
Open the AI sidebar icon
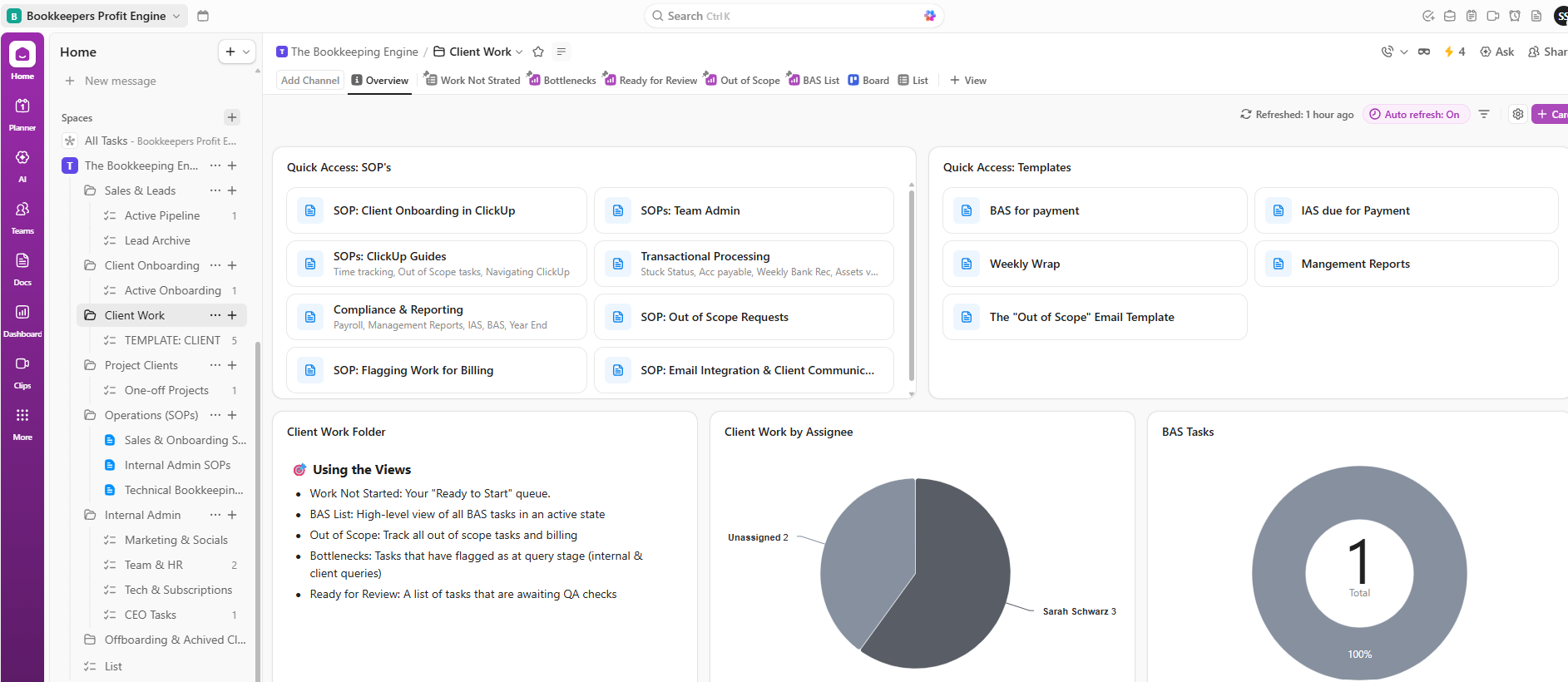tap(22, 165)
